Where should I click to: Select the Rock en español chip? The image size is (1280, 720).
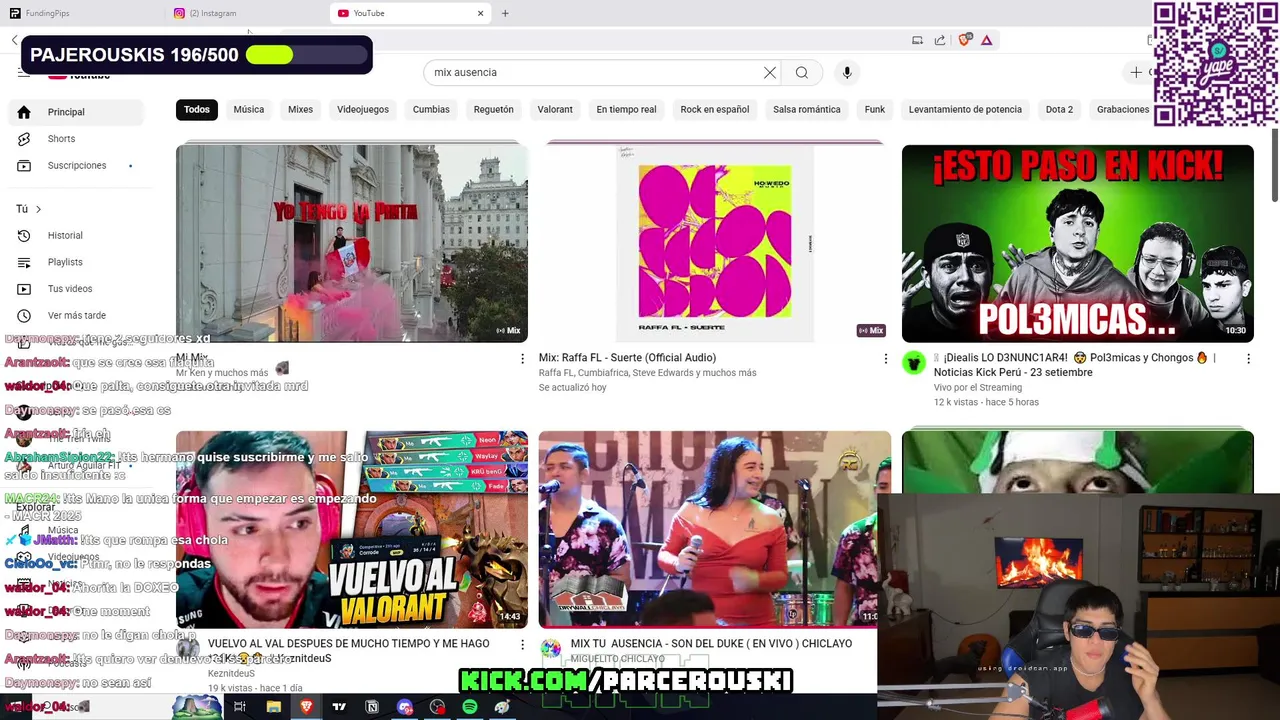pos(715,109)
